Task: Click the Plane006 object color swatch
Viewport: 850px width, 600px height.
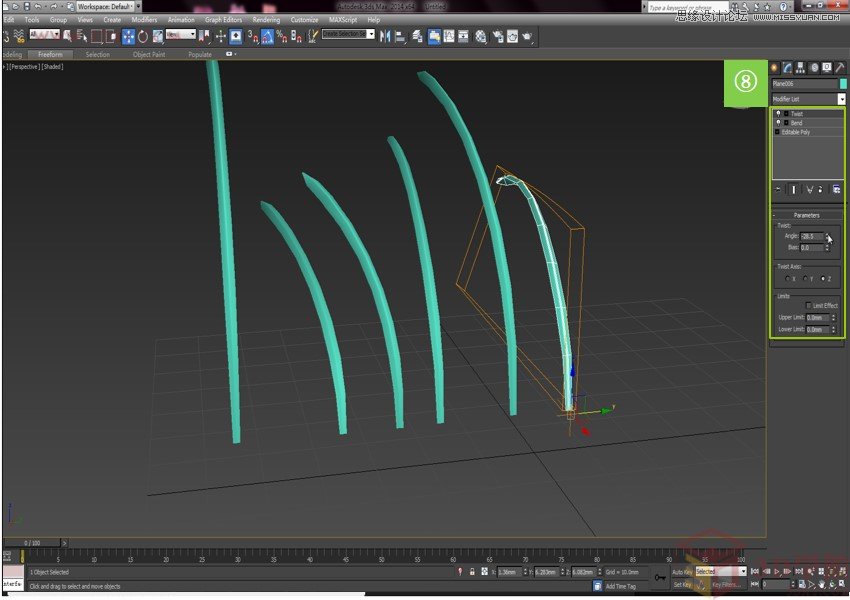Action: pos(843,84)
